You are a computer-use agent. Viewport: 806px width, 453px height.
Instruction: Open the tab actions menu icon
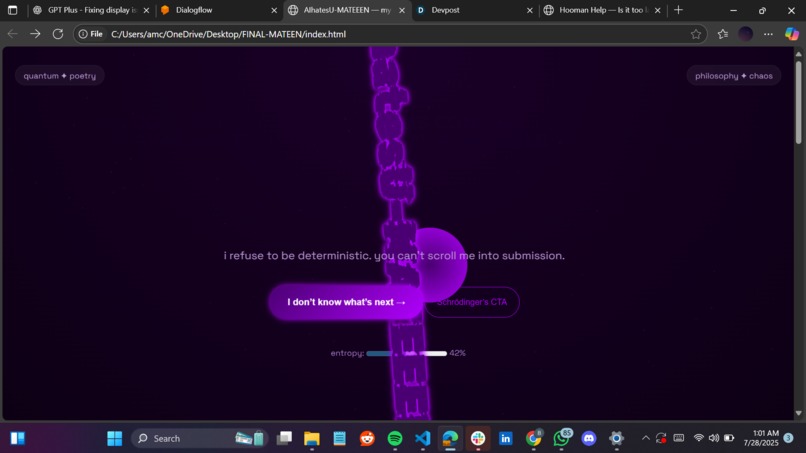tap(12, 10)
